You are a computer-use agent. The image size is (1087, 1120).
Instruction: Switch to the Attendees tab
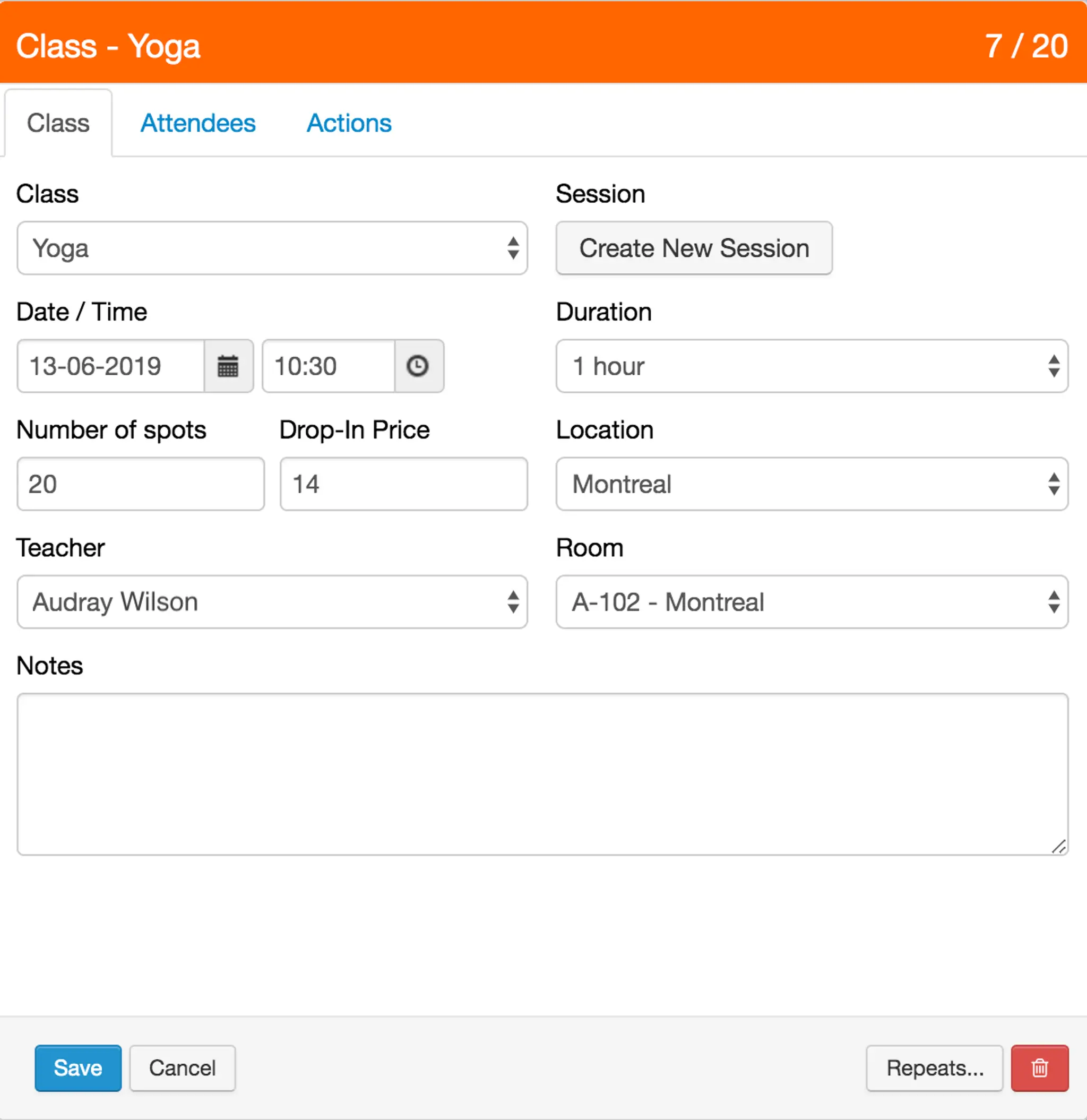click(198, 124)
